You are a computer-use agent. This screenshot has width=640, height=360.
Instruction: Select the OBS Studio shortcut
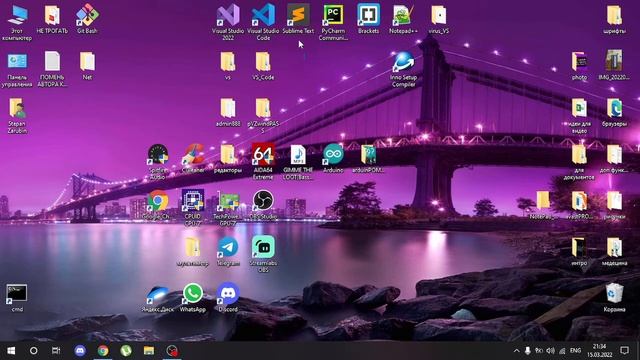click(263, 201)
